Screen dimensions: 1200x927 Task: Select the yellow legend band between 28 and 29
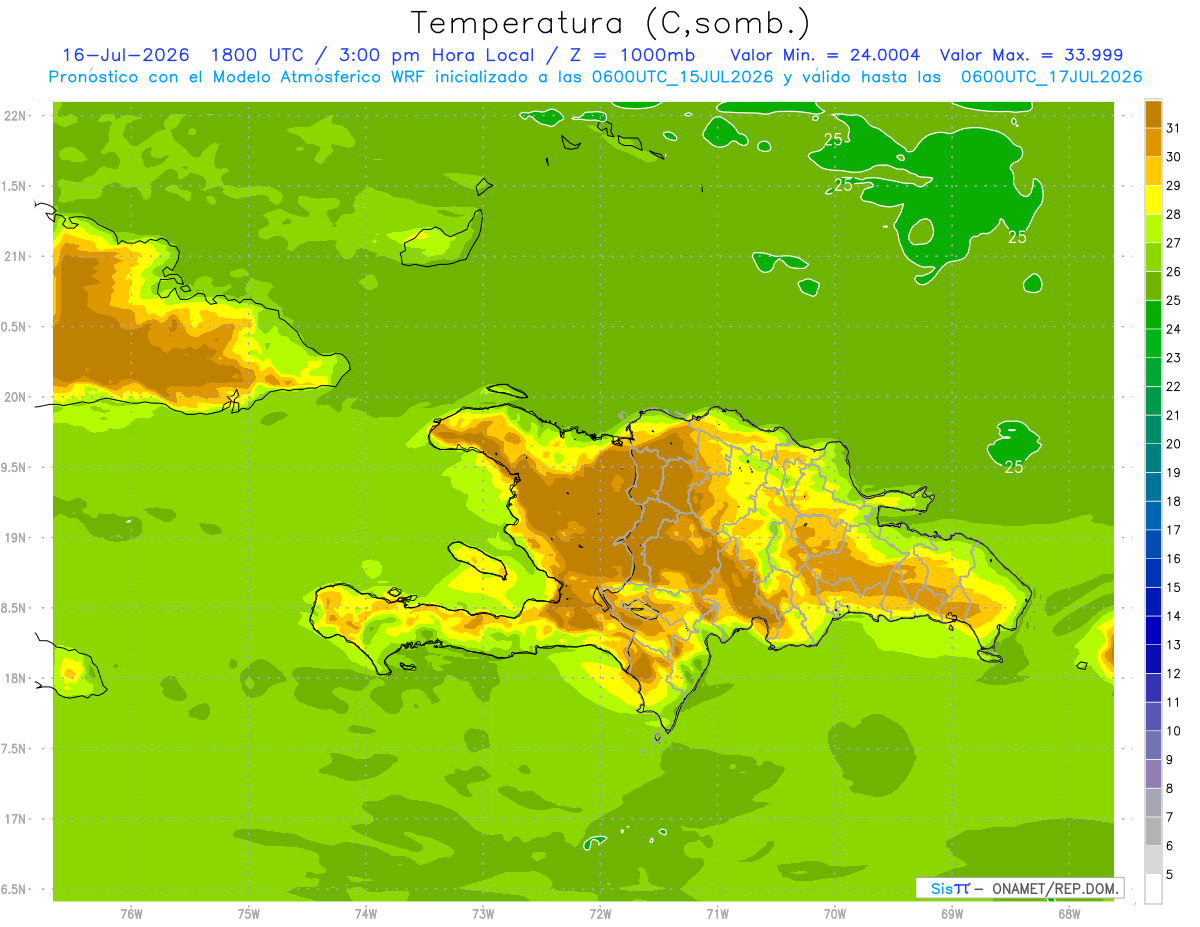pyautogui.click(x=1153, y=200)
